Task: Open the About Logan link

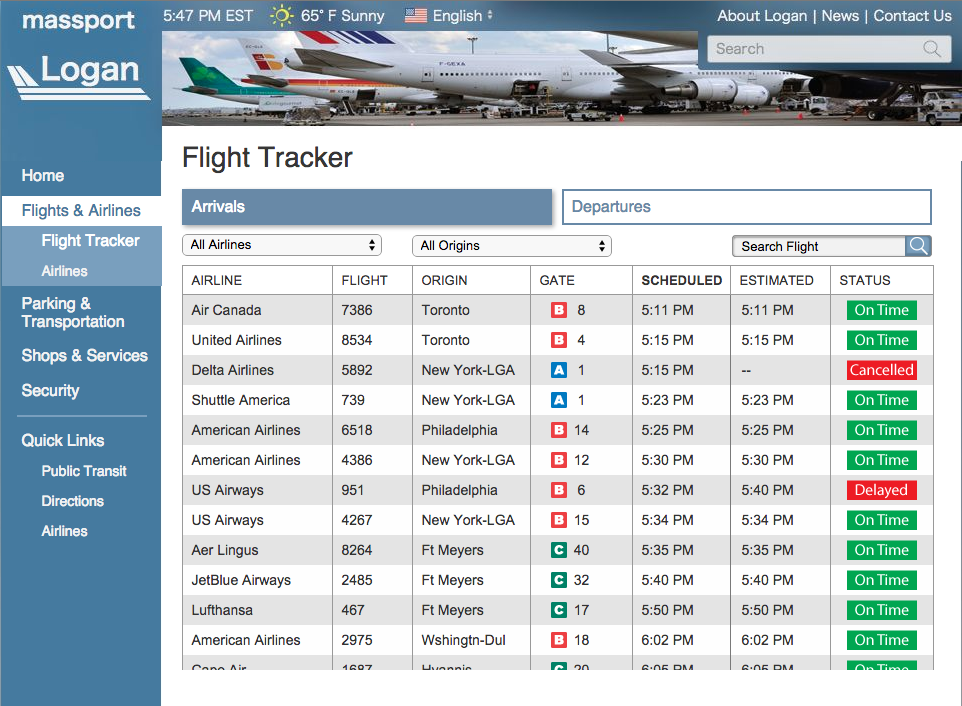Action: pyautogui.click(x=762, y=16)
